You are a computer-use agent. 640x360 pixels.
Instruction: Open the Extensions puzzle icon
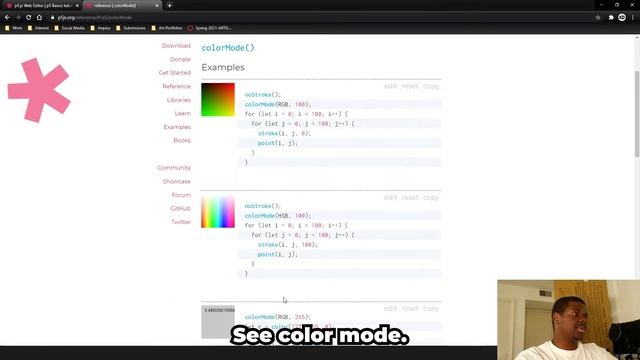[611, 18]
